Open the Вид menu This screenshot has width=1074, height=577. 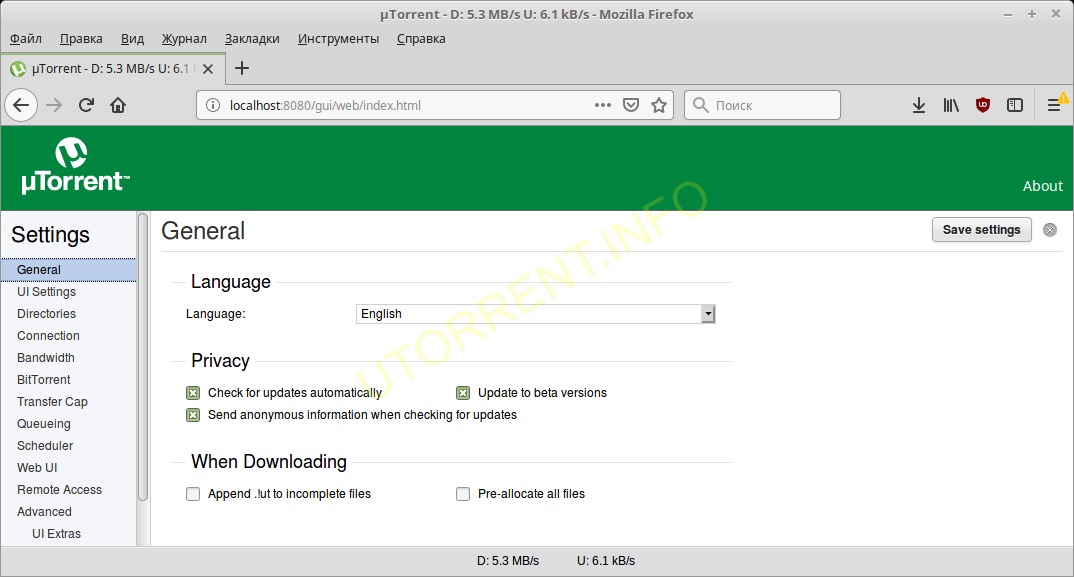(132, 38)
